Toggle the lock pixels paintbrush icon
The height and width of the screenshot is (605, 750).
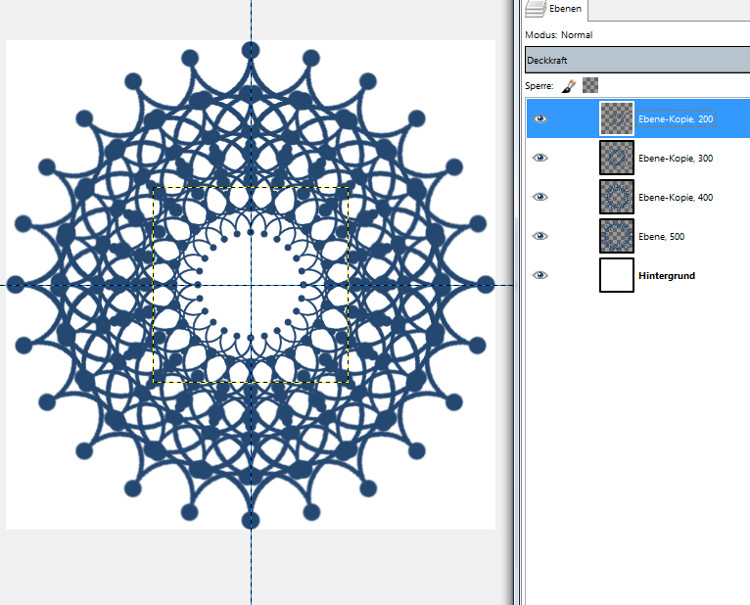coord(568,86)
